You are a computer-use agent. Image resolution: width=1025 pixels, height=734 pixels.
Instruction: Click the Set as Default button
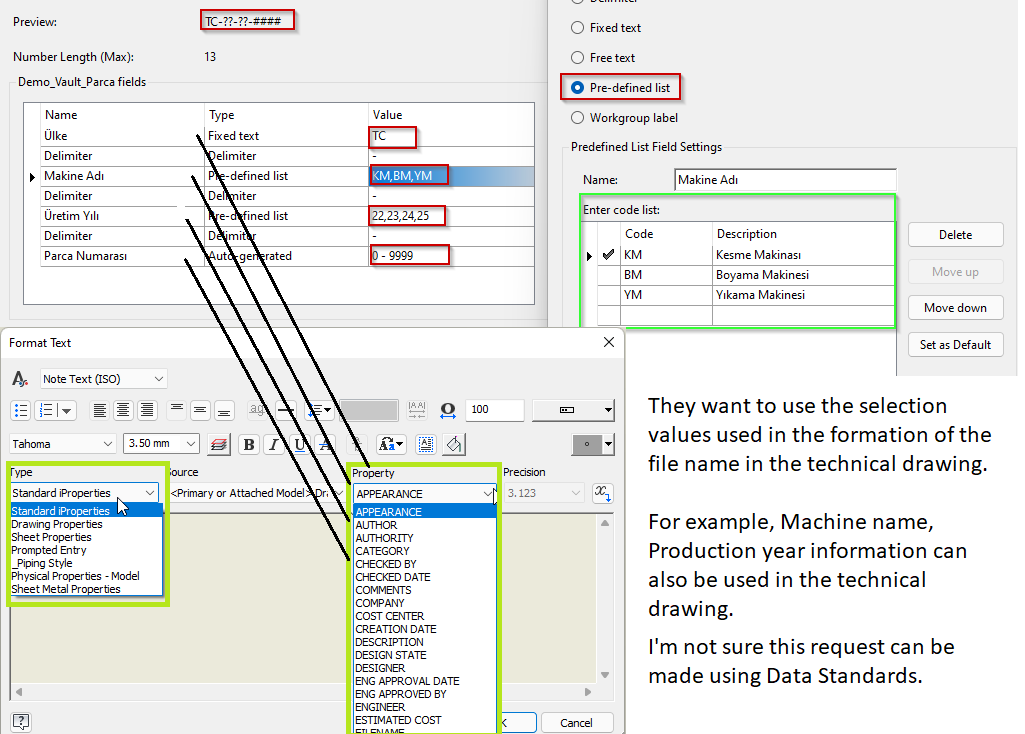pyautogui.click(x=954, y=344)
